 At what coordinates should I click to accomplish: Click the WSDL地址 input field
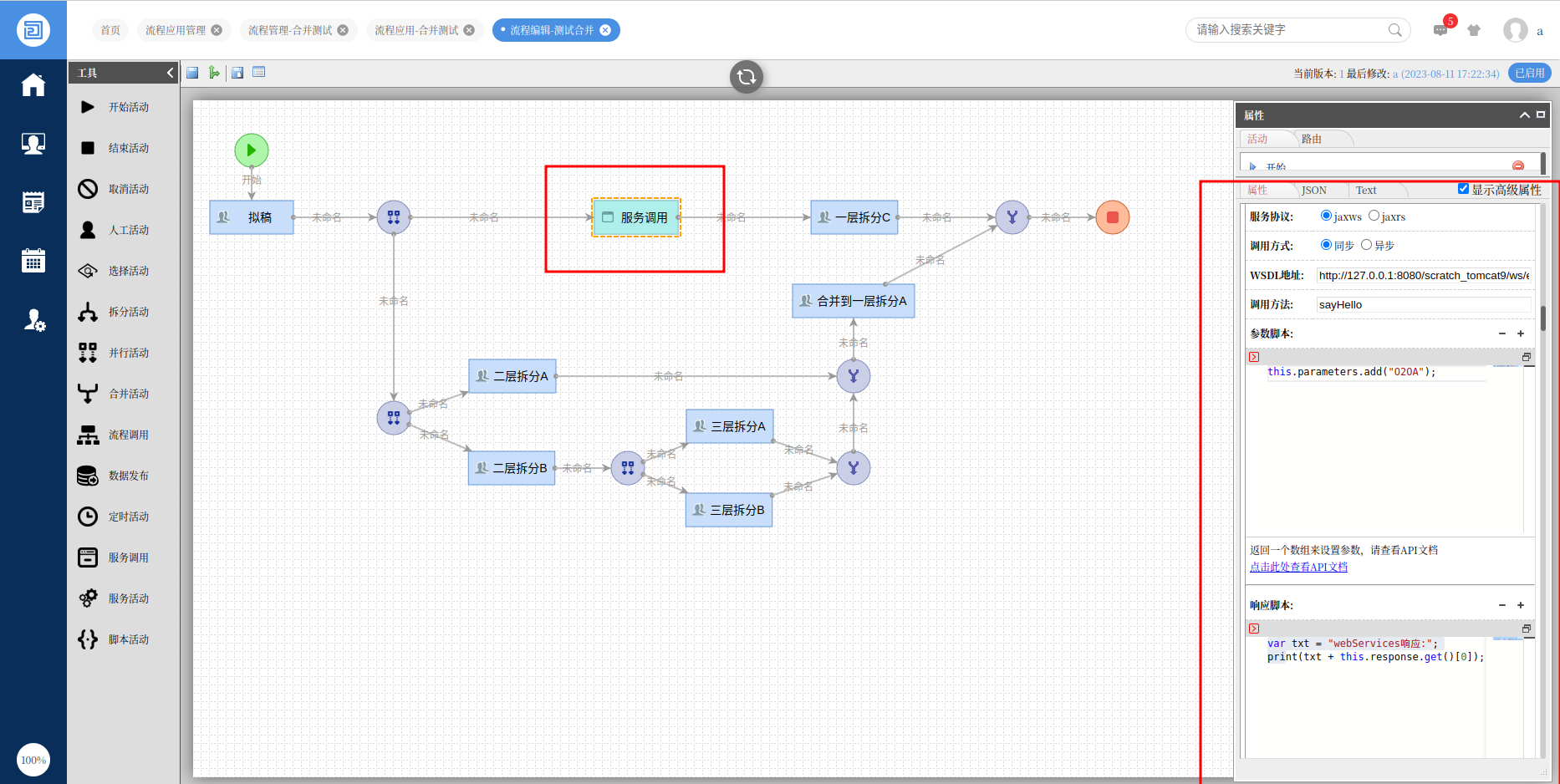click(1424, 275)
